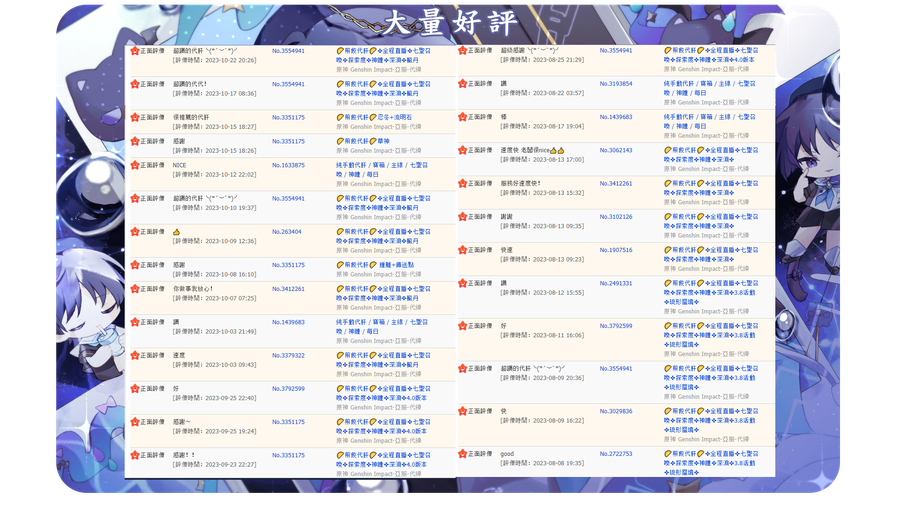Open order link No.3102126

616,217
